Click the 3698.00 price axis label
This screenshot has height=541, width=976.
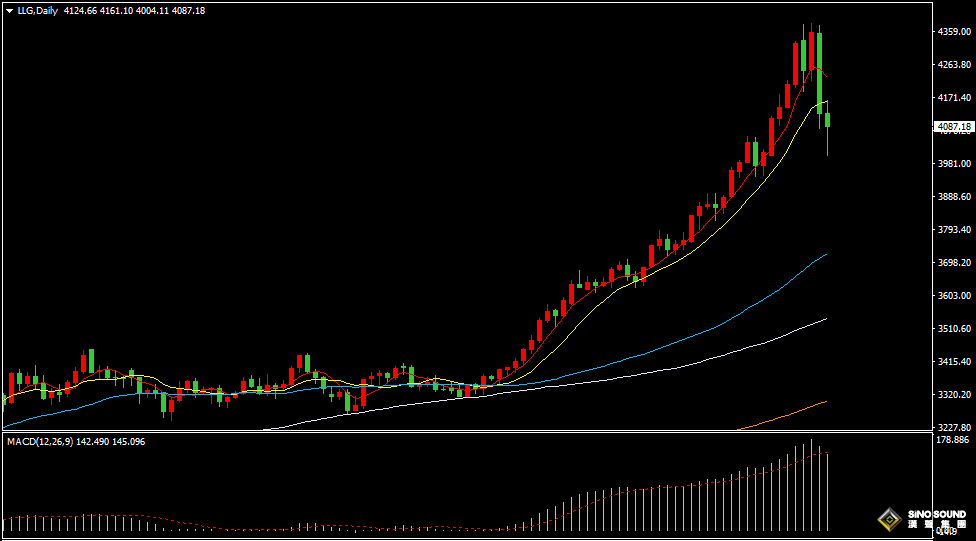954,263
